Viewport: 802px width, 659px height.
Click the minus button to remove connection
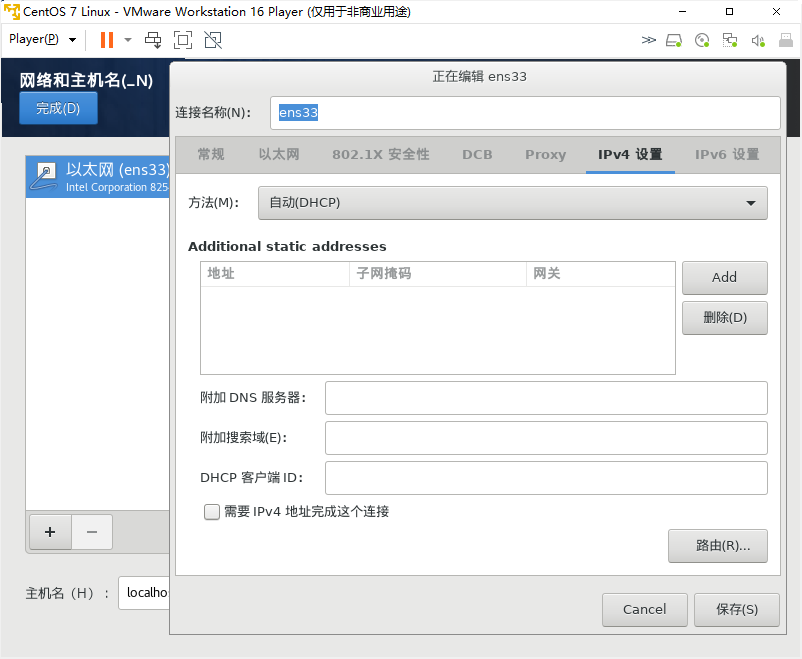(92, 532)
